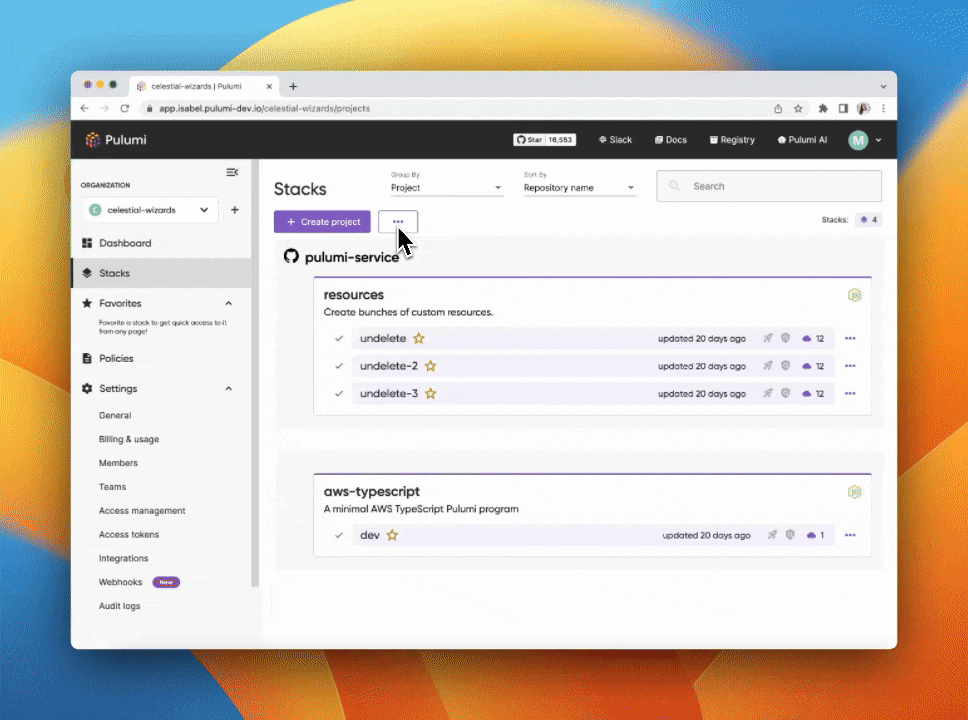Image resolution: width=968 pixels, height=720 pixels.
Task: Open Access tokens settings
Action: point(128,535)
